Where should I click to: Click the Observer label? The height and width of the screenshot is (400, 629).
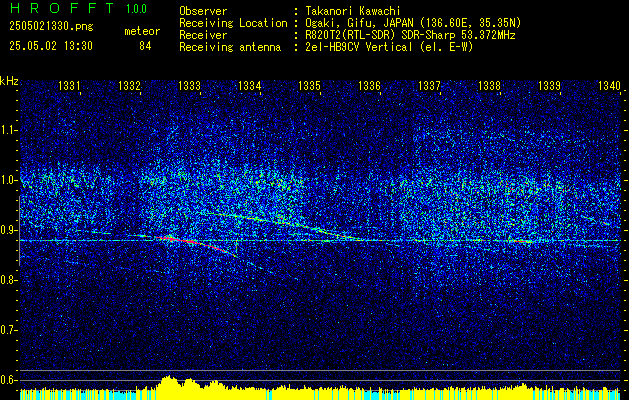[203, 11]
